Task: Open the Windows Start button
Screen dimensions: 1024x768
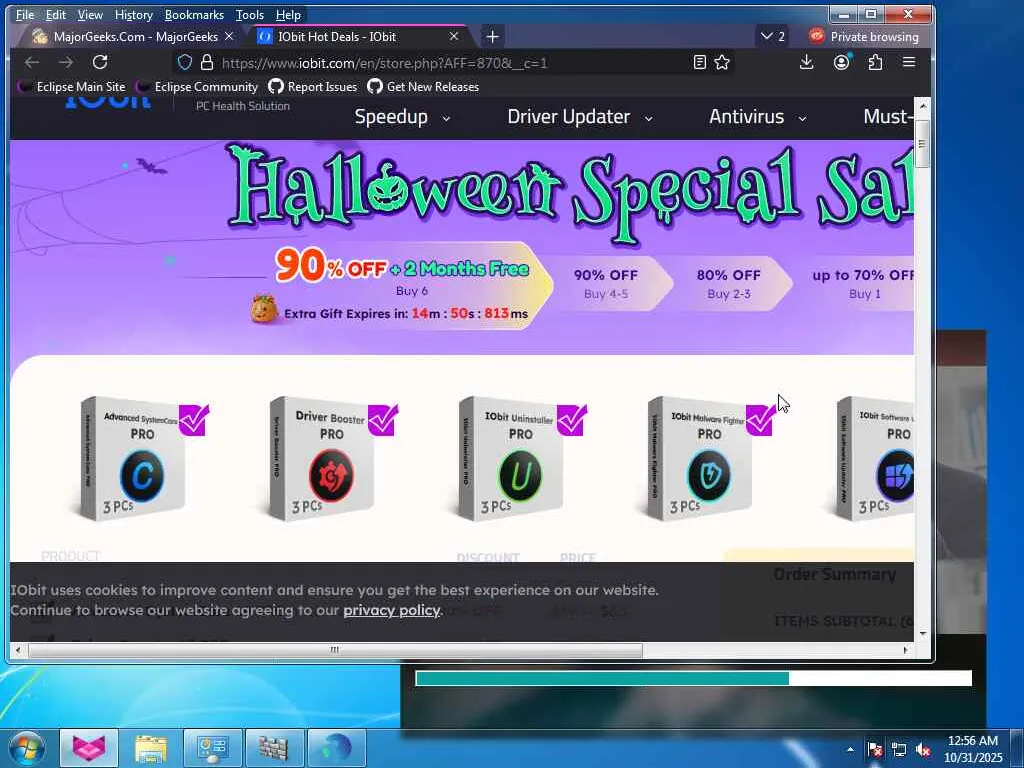Action: [26, 748]
